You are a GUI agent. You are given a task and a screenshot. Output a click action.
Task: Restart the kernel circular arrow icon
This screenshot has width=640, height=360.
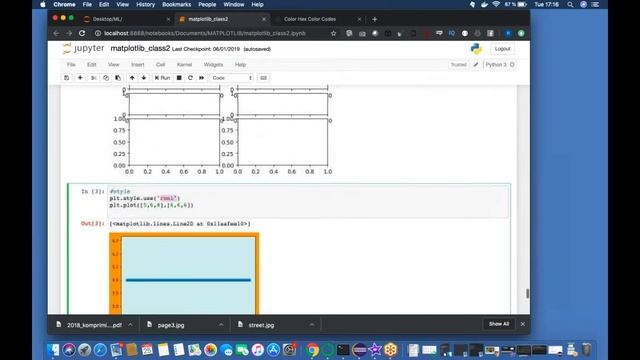click(190, 78)
